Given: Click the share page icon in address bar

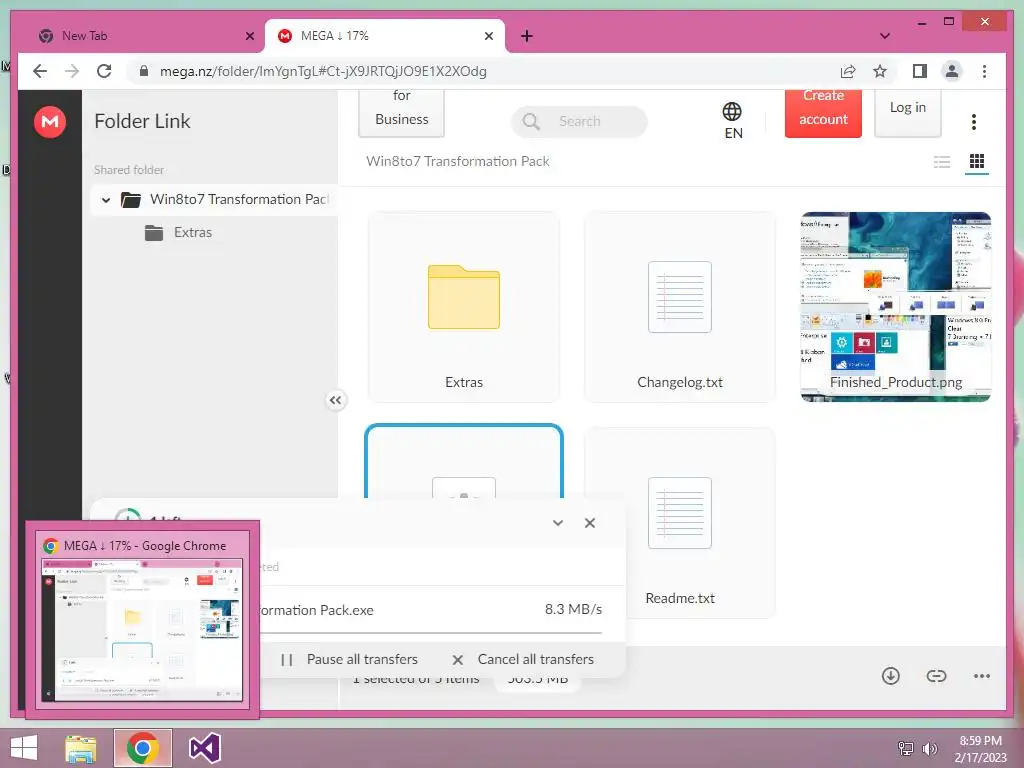Looking at the screenshot, I should [848, 71].
